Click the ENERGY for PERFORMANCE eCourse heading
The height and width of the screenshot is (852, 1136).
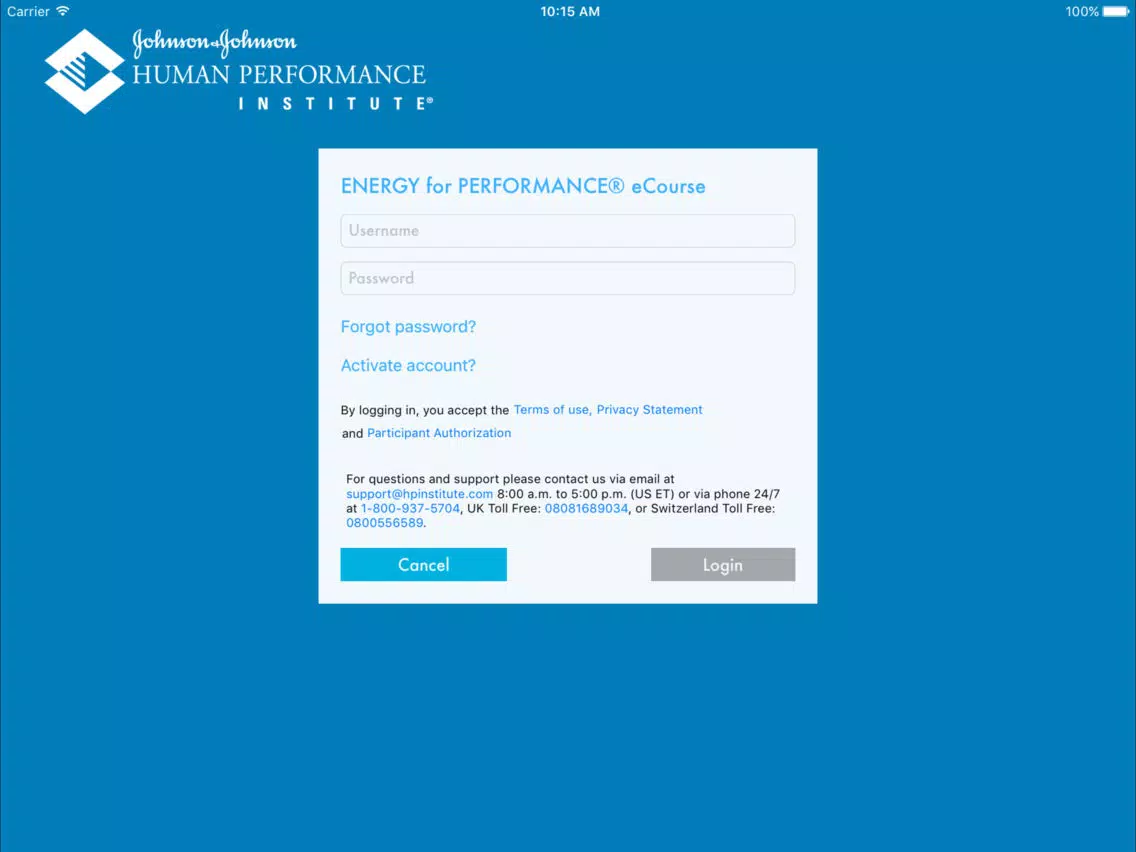[x=523, y=186]
